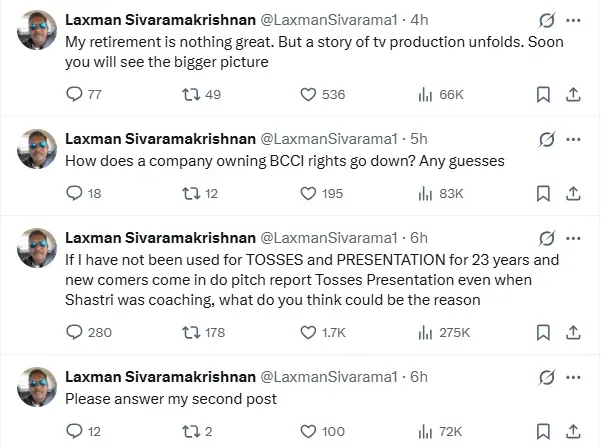Viewport: 610px width, 448px height.
Task: Open the 4h timestamp of first tweet
Action: 421,19
